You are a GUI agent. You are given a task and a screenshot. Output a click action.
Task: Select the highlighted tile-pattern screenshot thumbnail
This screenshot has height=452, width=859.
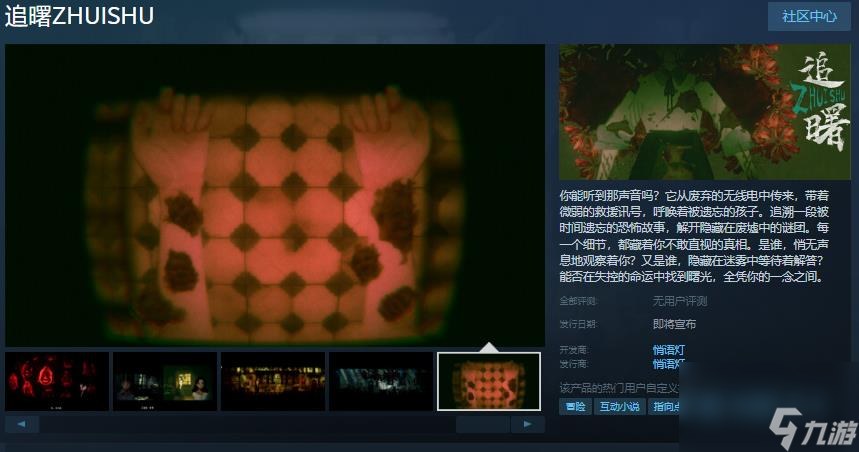[489, 381]
